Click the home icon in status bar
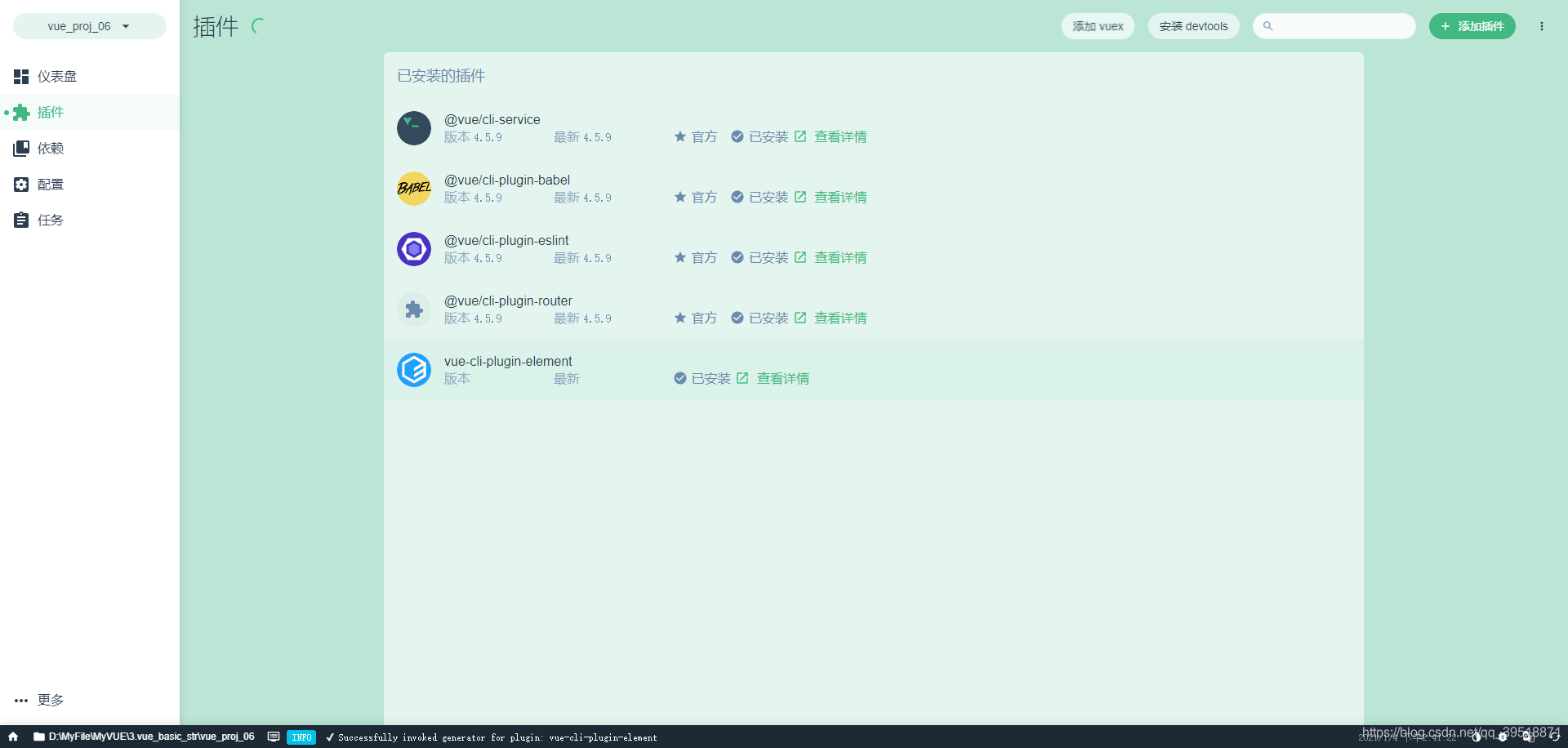This screenshot has height=748, width=1568. click(x=13, y=737)
